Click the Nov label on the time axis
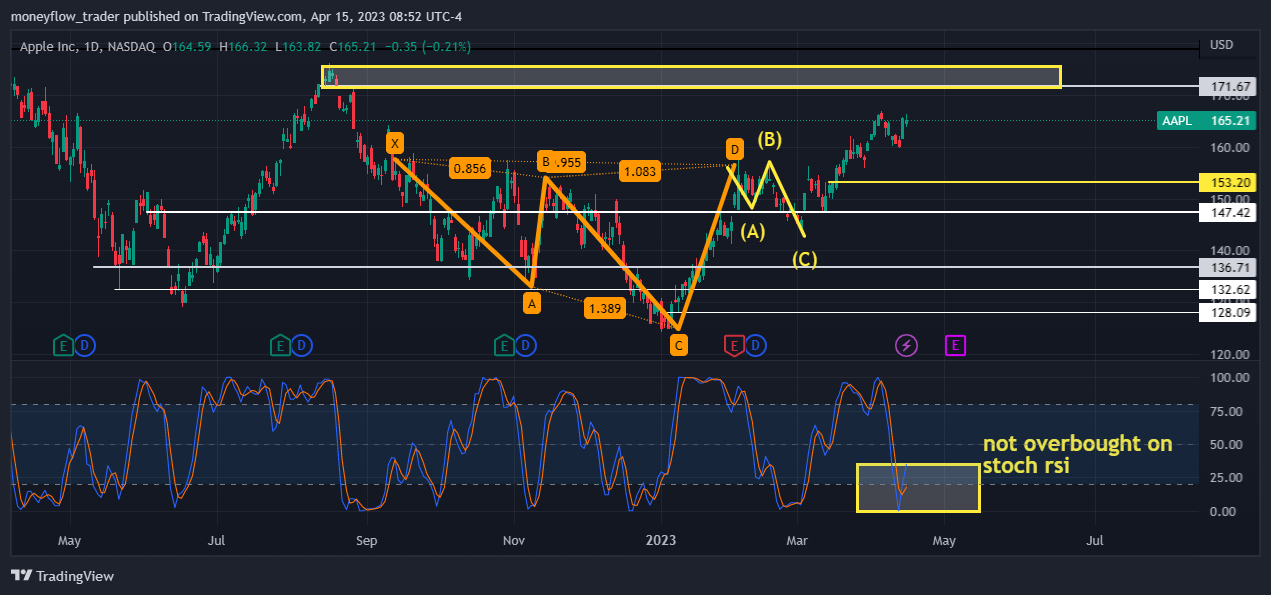Image resolution: width=1271 pixels, height=595 pixels. 514,541
